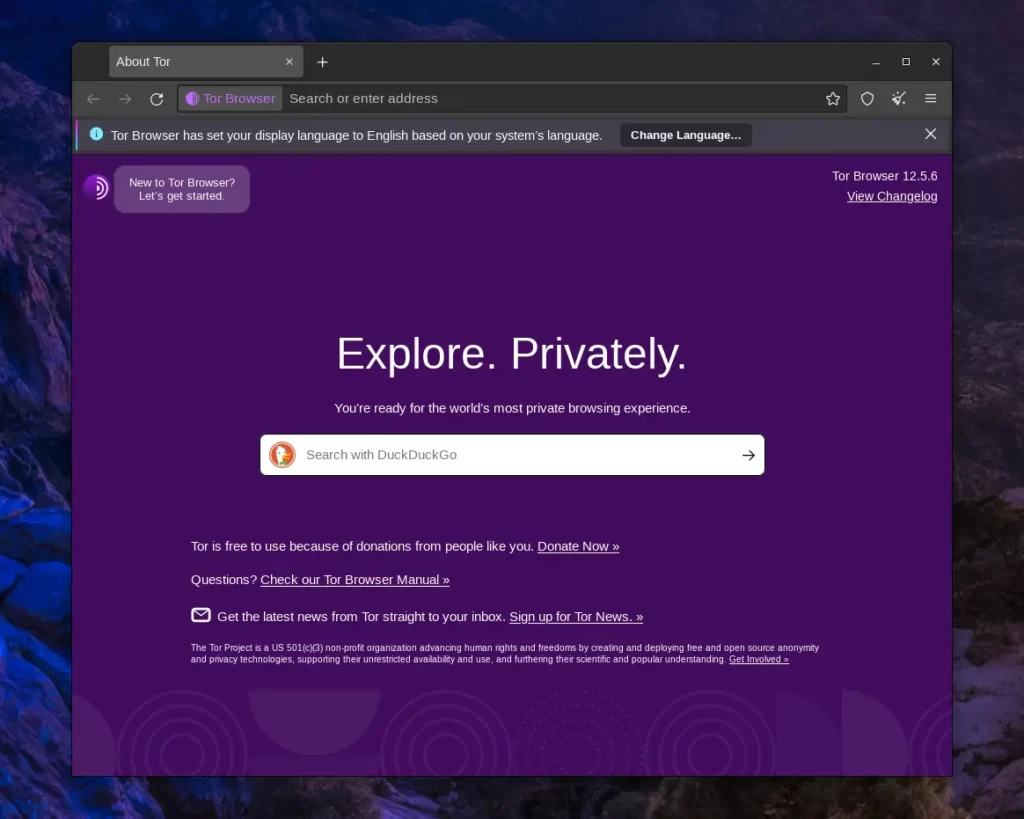Click the Sign up for Tor News link

pos(576,617)
